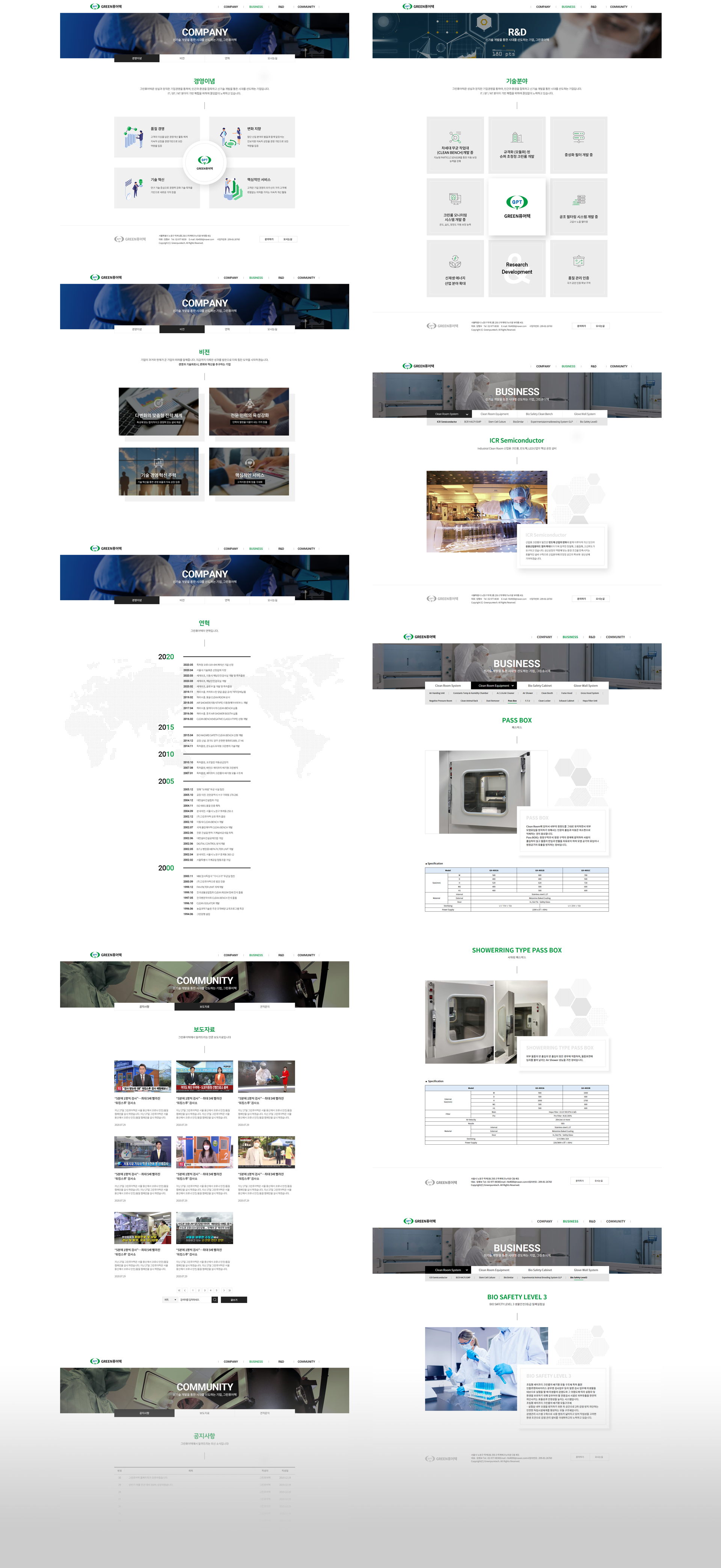Click the GPT logo in center of R&D grid

(516, 202)
